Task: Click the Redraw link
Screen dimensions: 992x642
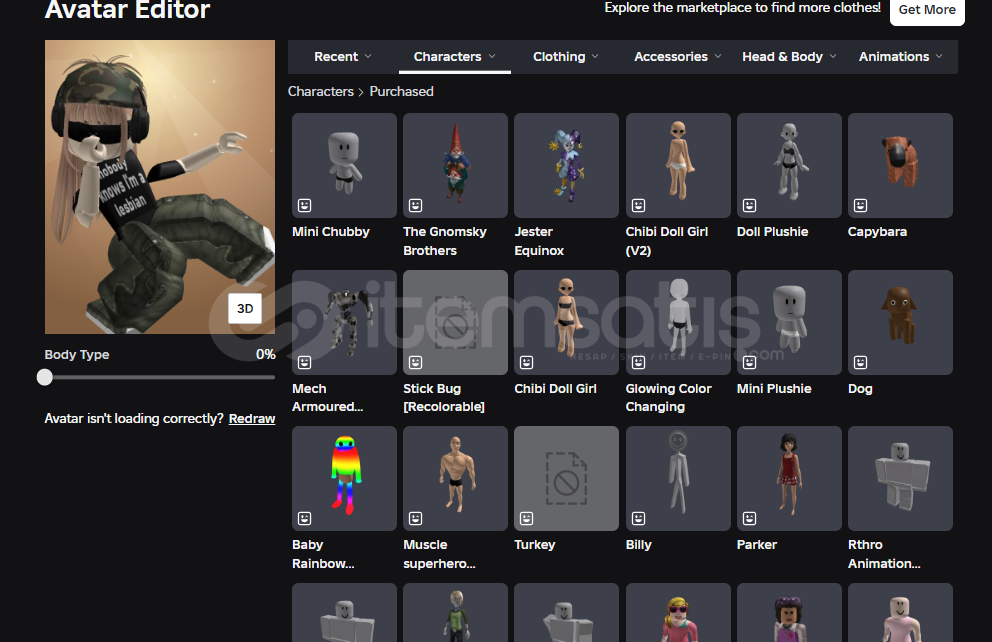Action: pyautogui.click(x=252, y=419)
